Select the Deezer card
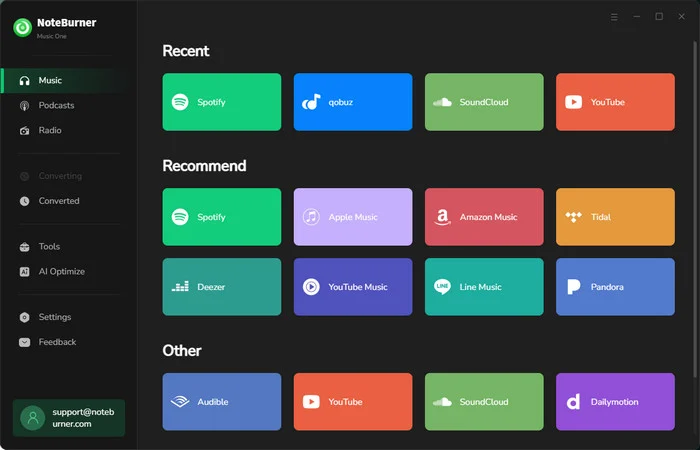The image size is (700, 450). pos(222,287)
